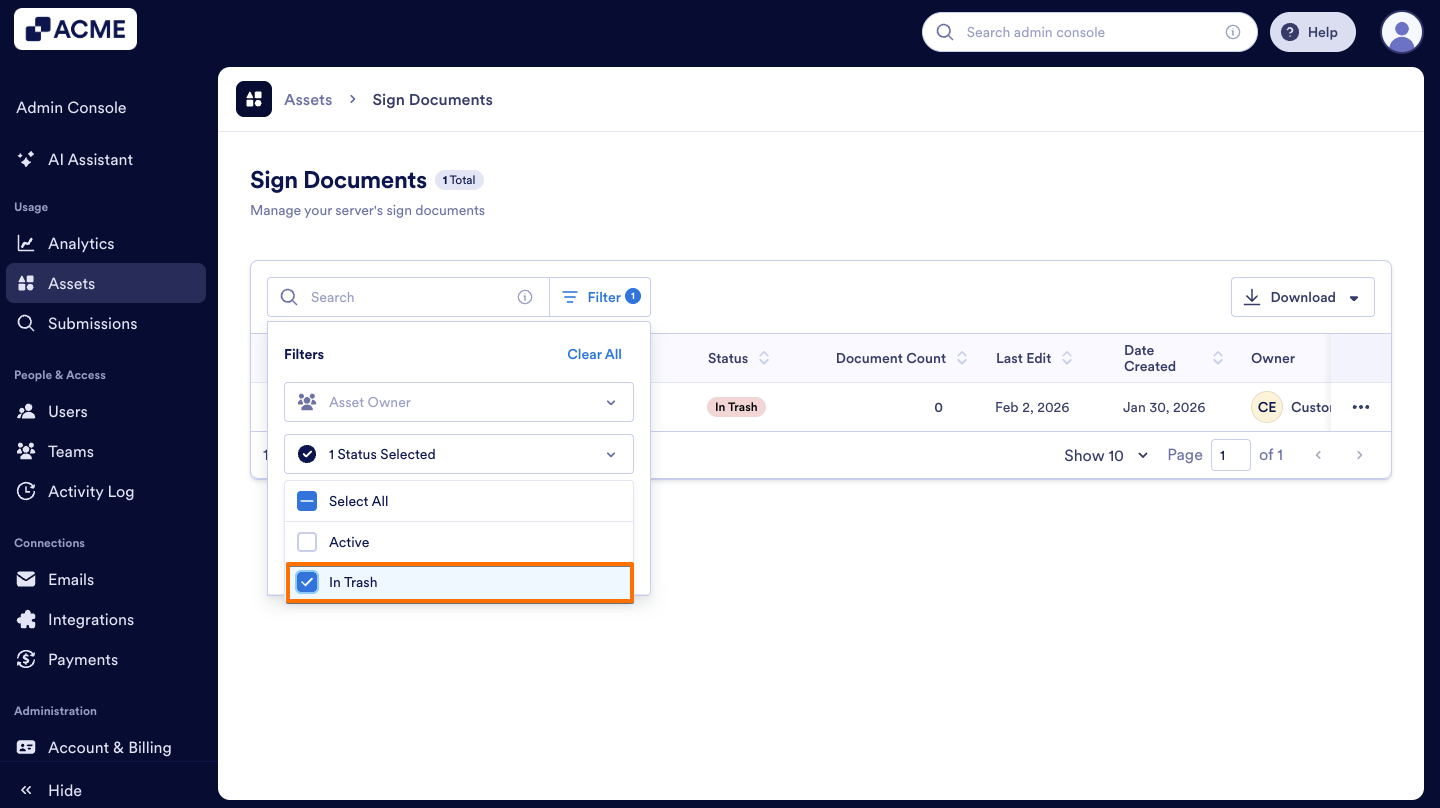The image size is (1440, 808).
Task: Select the Analytics sidebar icon
Action: 27,243
